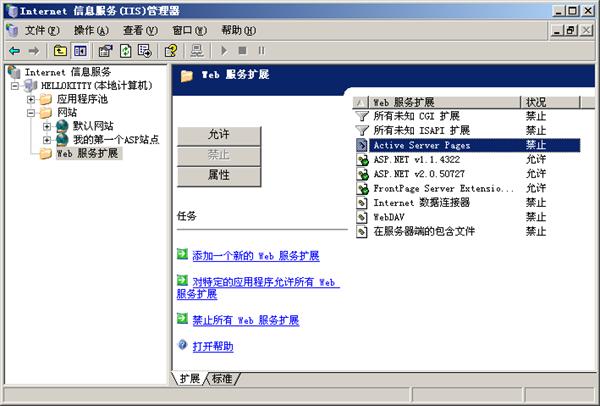
Task: Select 我的第一个ASP站点 in the tree
Action: [x=116, y=139]
